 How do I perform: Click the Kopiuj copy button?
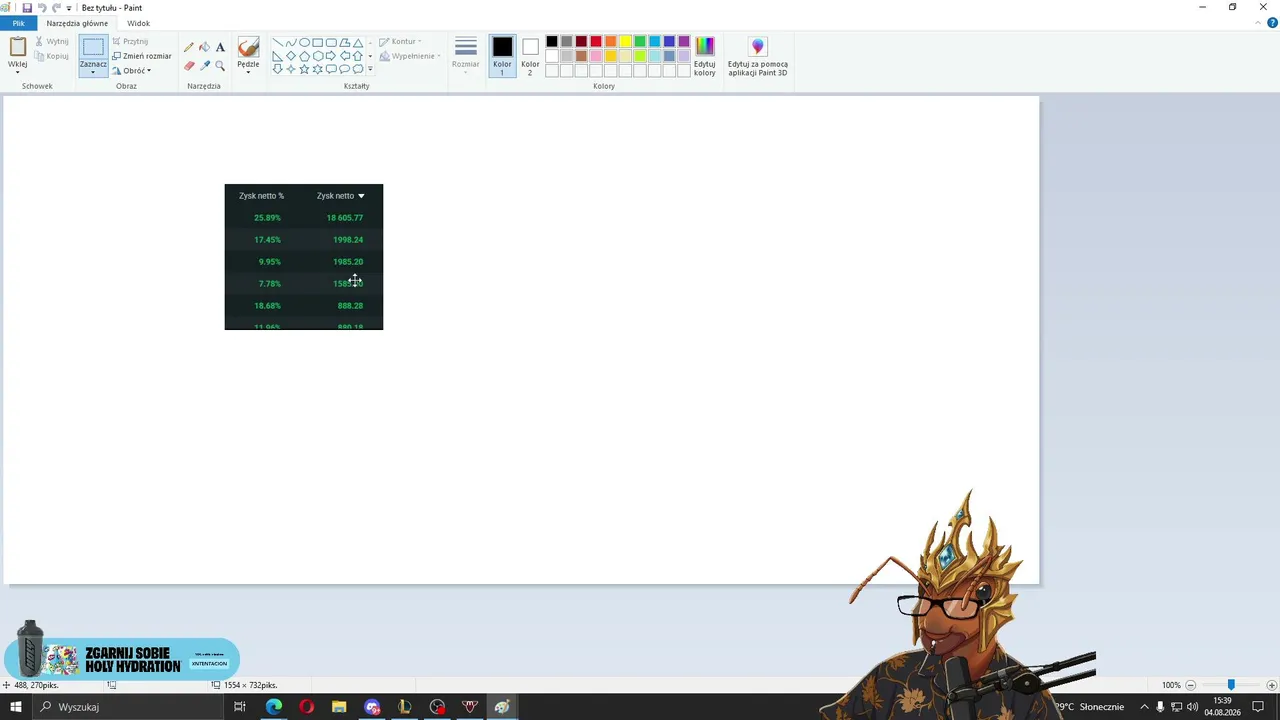pyautogui.click(x=51, y=56)
